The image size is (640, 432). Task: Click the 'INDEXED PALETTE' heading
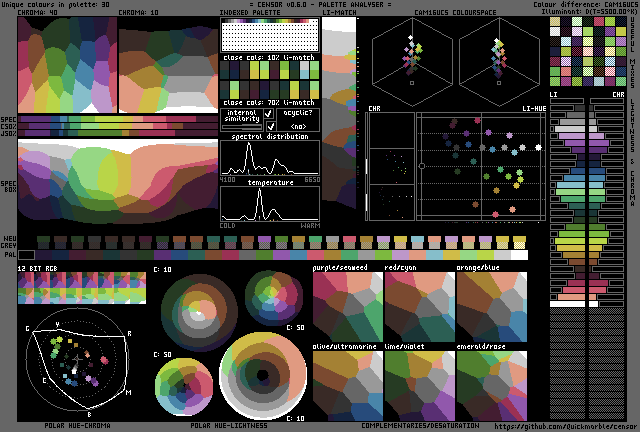tap(250, 12)
